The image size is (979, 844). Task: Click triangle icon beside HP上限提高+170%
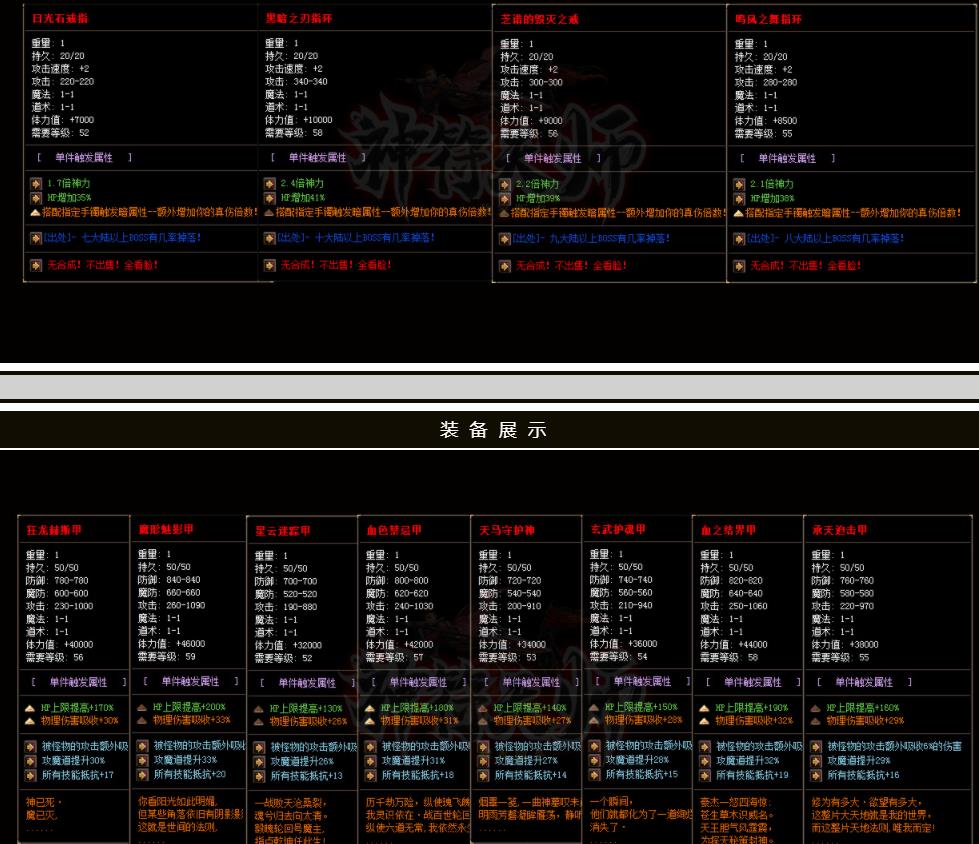point(31,707)
